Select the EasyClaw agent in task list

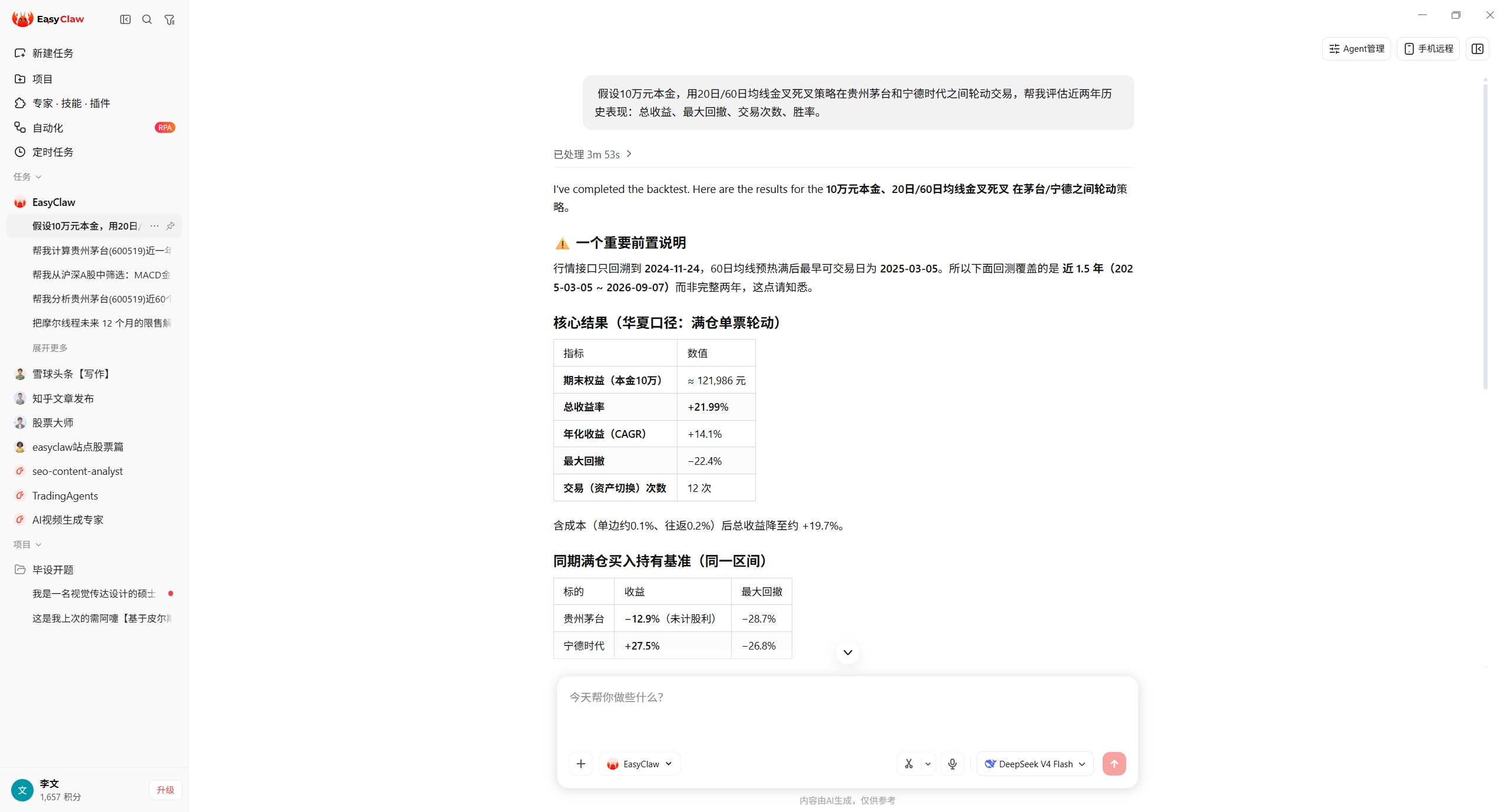coord(94,202)
